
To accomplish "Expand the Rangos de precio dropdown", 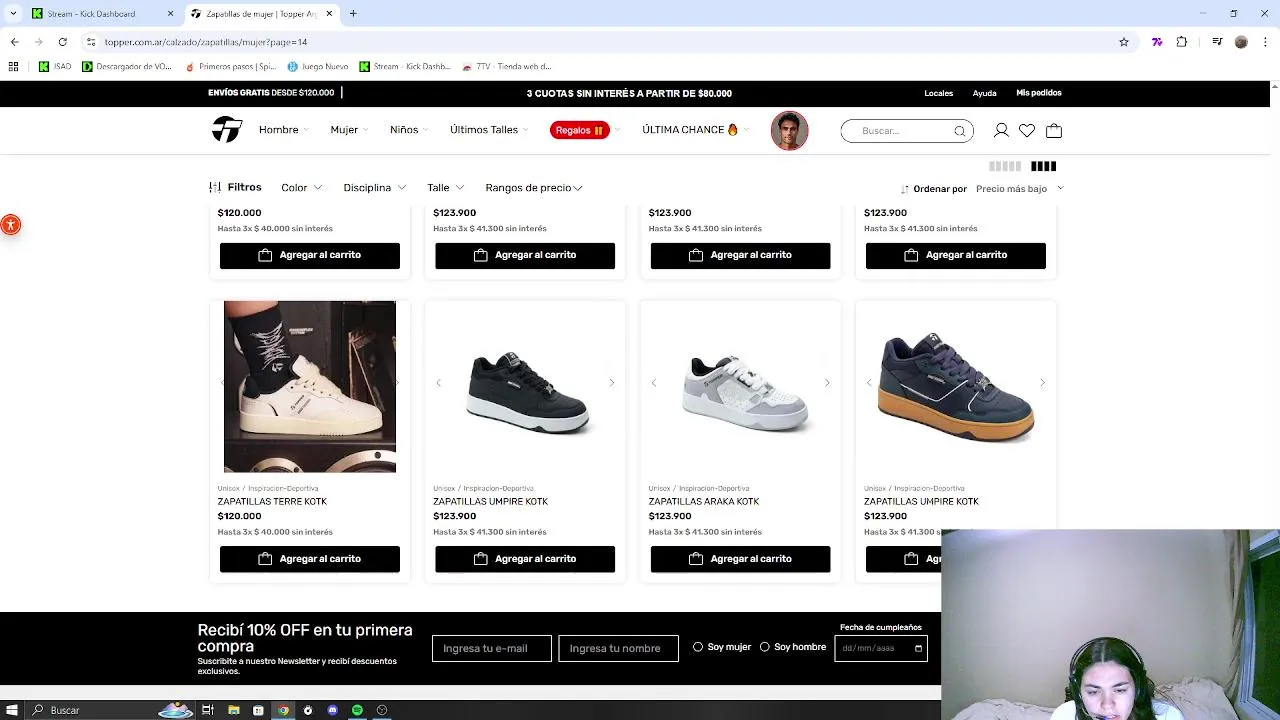I will pos(534,188).
